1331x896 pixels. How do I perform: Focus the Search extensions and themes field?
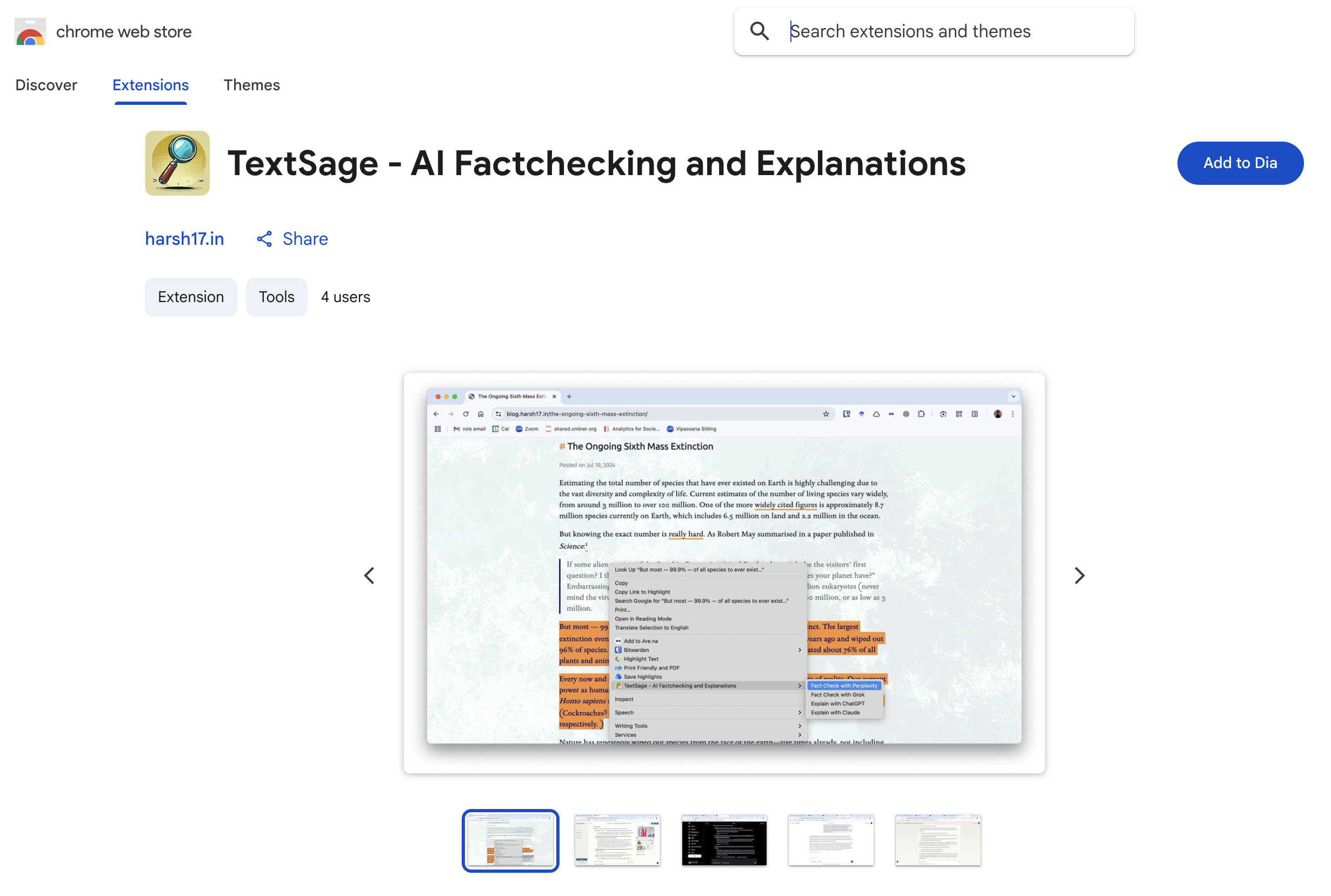click(x=949, y=31)
